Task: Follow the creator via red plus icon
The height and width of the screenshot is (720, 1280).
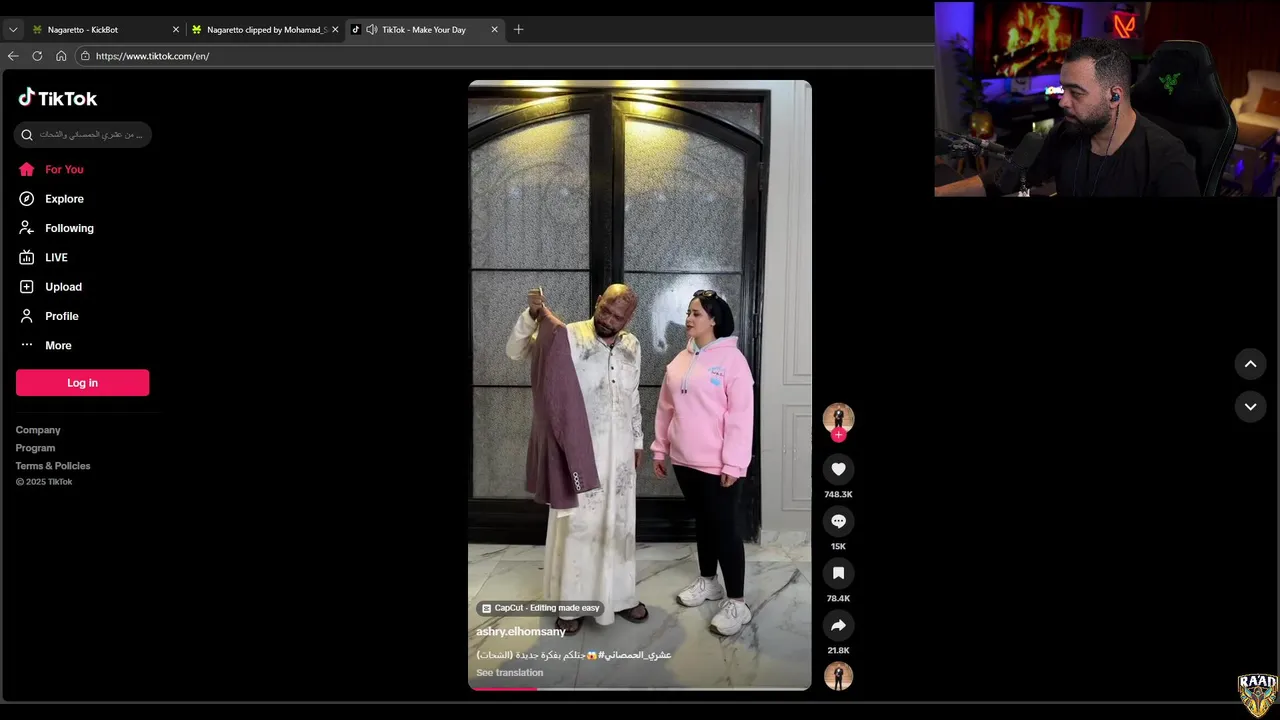Action: pos(838,435)
